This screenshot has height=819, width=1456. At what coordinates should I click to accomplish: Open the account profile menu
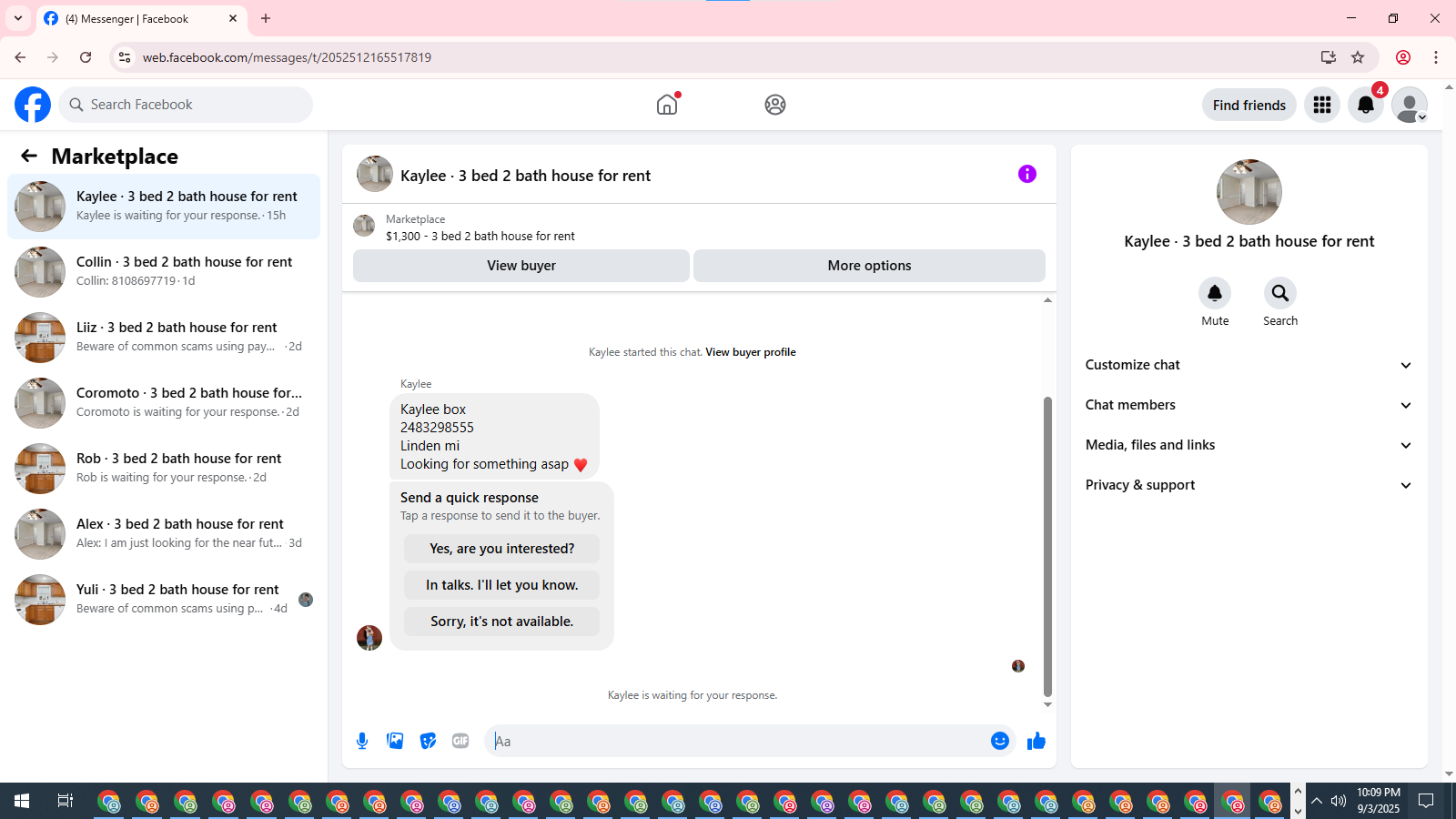pos(1410,105)
